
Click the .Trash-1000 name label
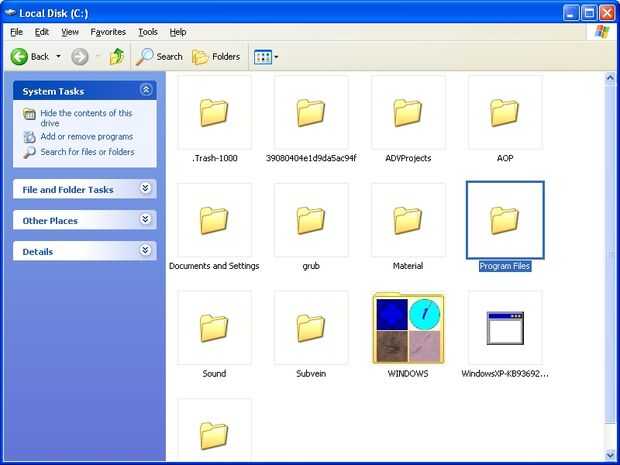214,158
